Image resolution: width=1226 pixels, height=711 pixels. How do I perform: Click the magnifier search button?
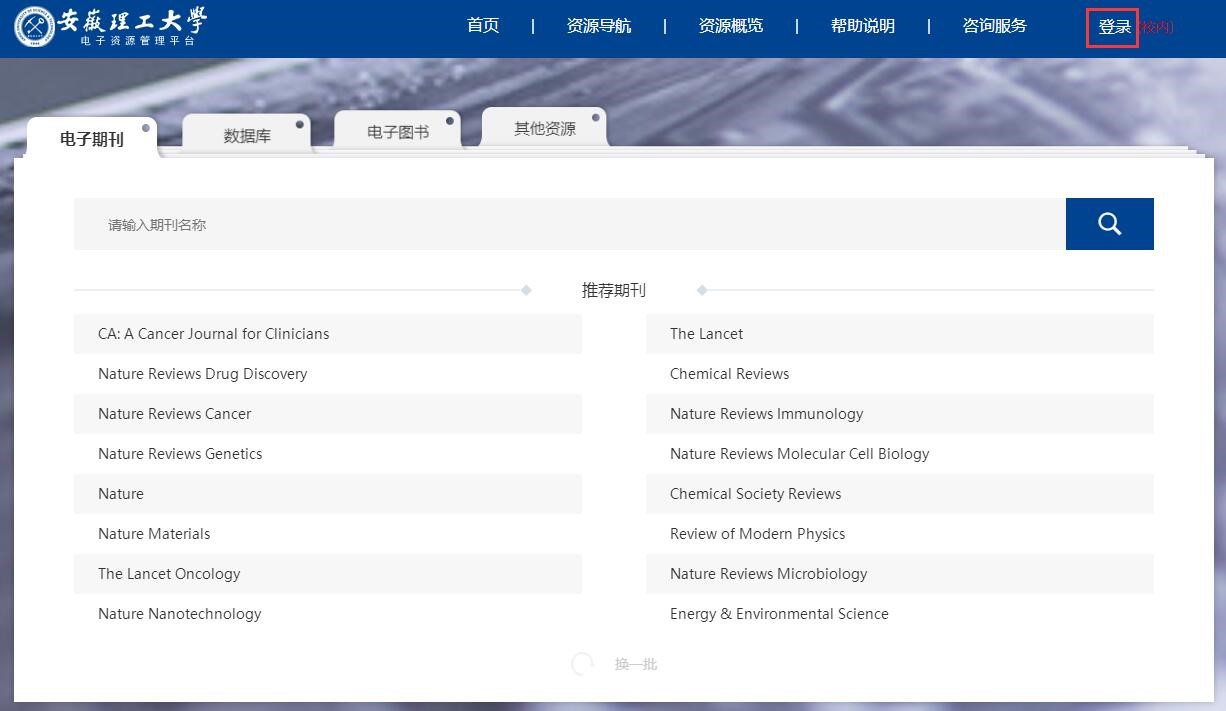[1109, 224]
